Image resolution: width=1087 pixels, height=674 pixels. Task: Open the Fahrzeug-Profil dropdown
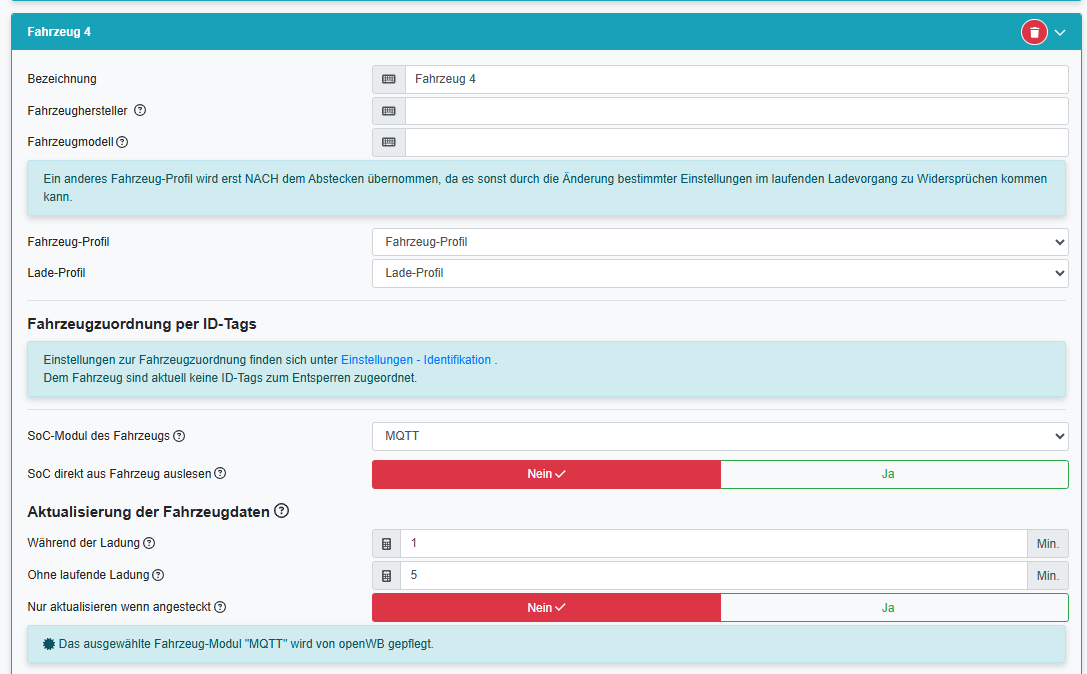click(x=720, y=242)
